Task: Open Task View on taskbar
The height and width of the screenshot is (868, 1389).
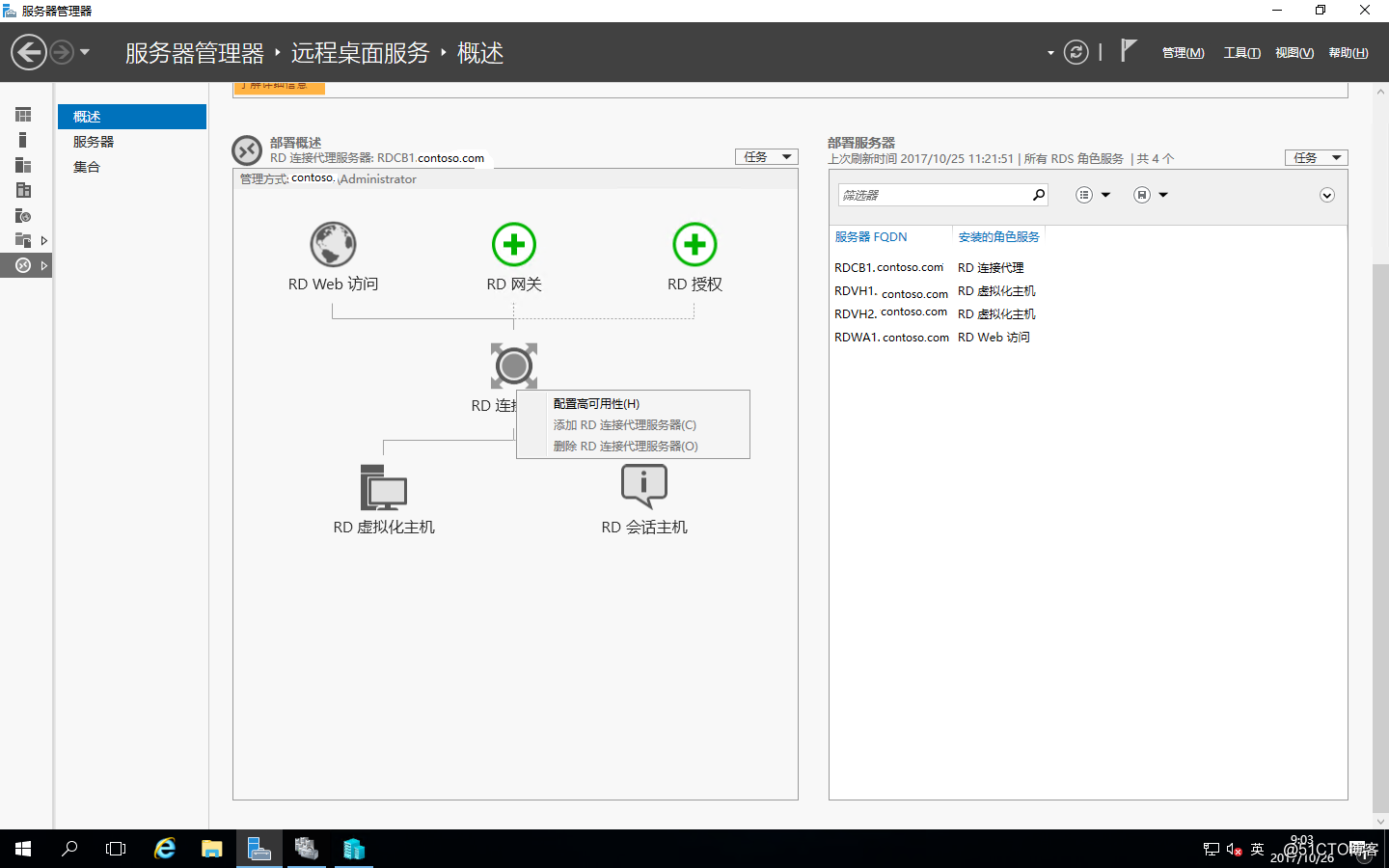Action: [116, 849]
